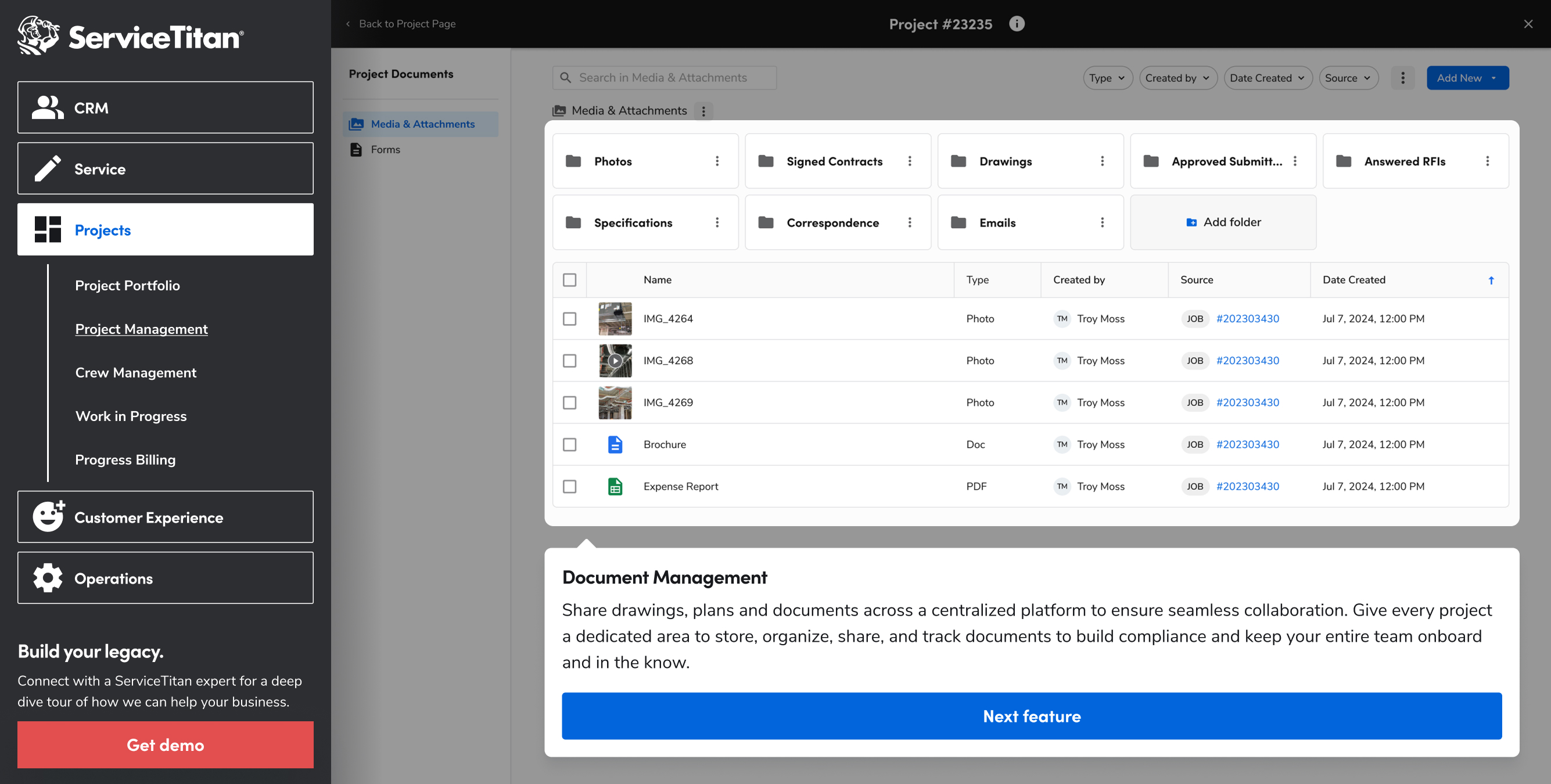Expand the Type filter dropdown
Image resolution: width=1551 pixels, height=784 pixels.
[1107, 78]
